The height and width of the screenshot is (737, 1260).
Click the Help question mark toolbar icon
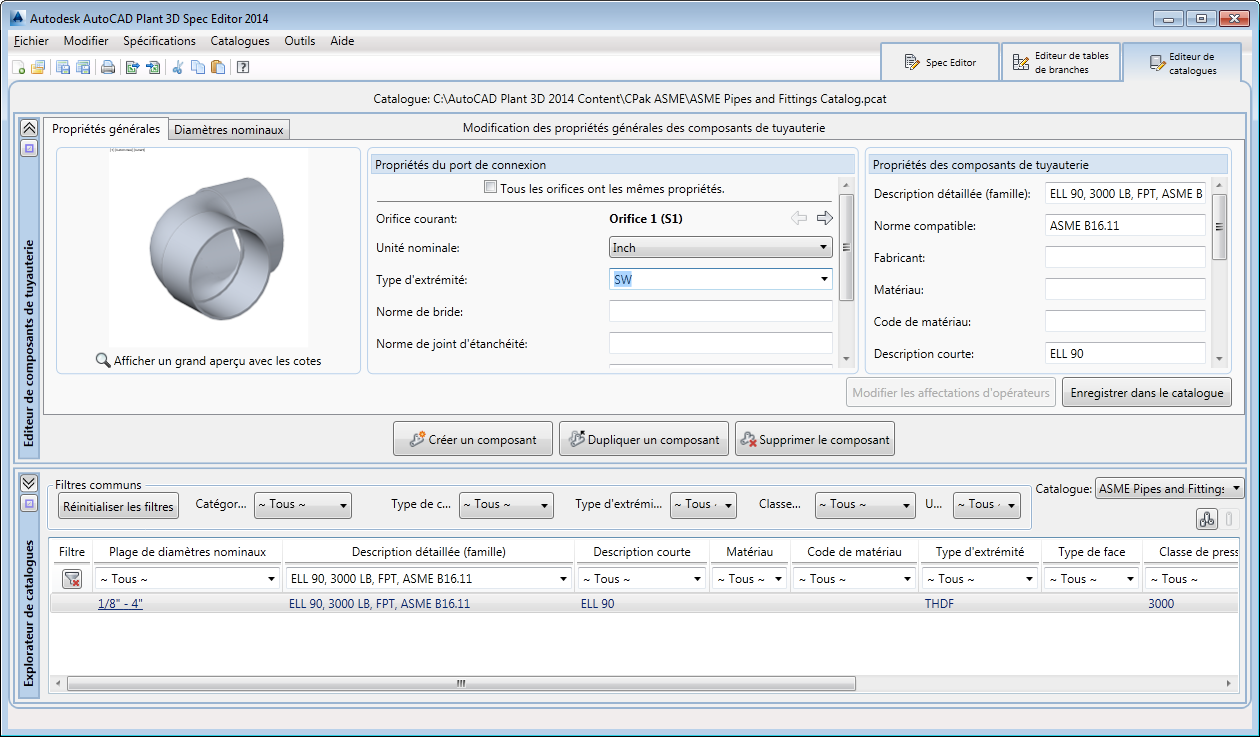click(243, 67)
